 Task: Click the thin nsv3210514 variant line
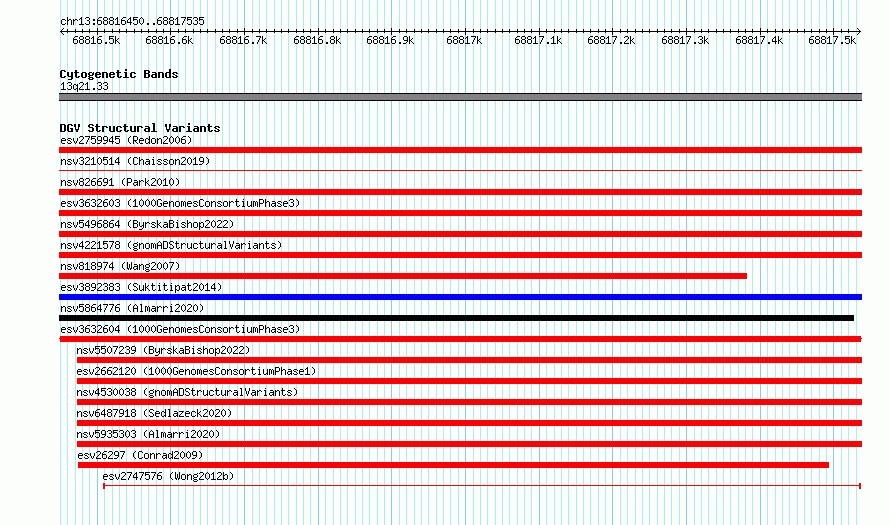460,170
